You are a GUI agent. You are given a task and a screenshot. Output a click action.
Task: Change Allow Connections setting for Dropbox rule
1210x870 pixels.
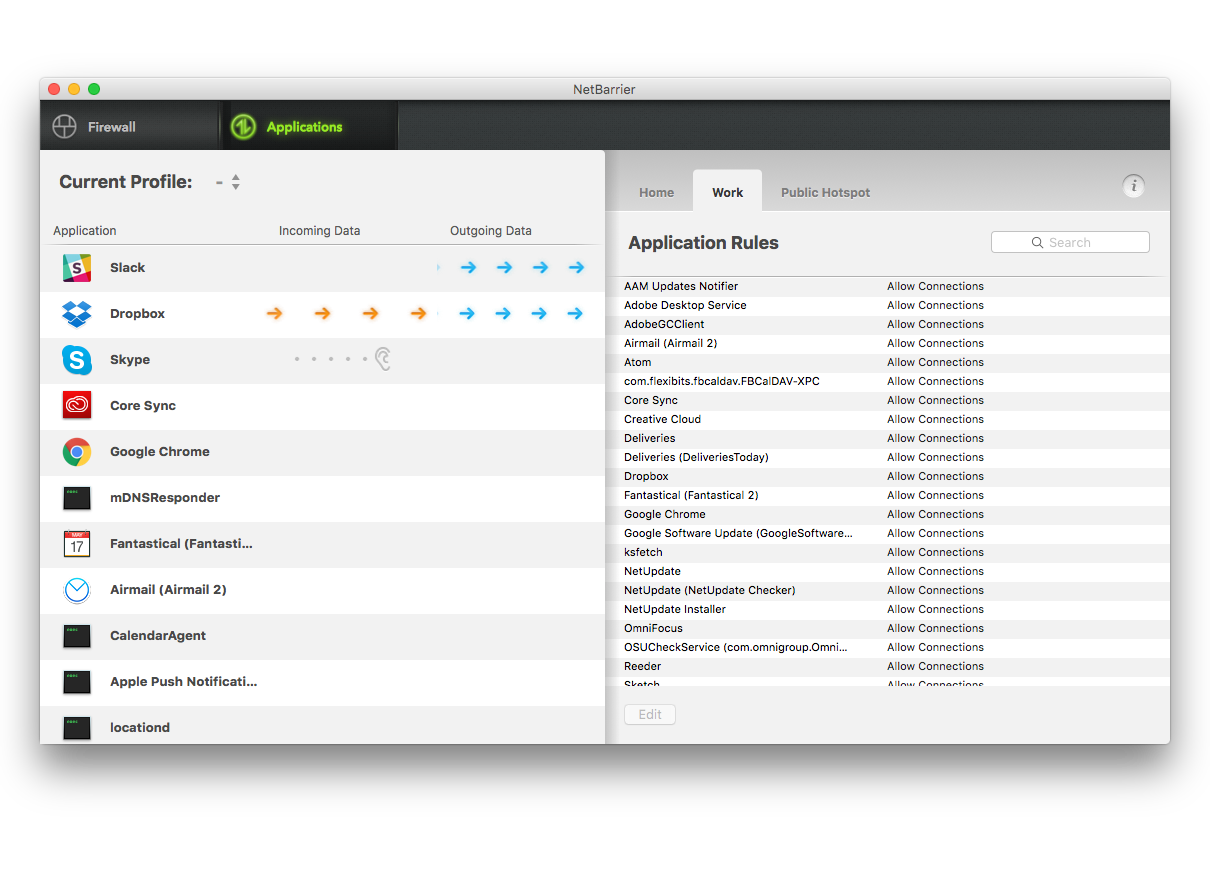[x=935, y=476]
